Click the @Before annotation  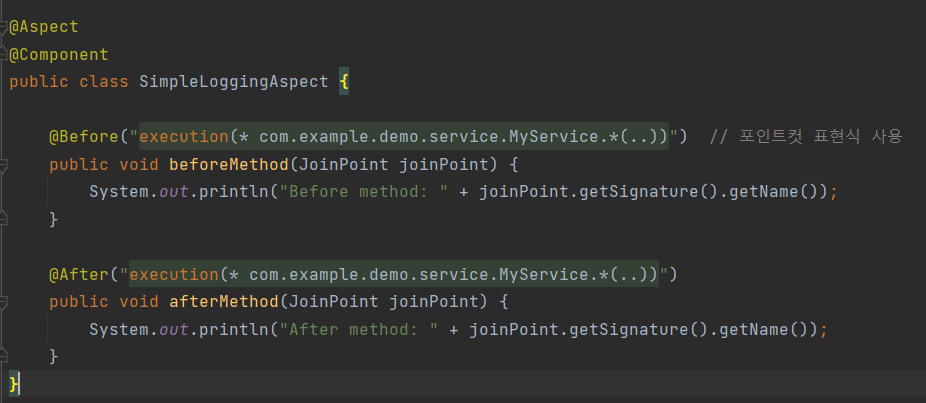coord(84,136)
